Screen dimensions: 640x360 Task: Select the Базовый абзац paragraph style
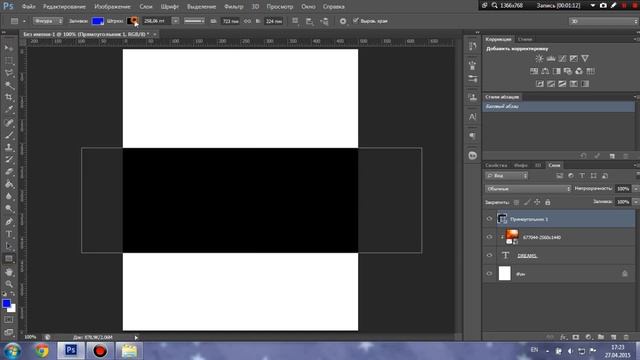(558, 106)
